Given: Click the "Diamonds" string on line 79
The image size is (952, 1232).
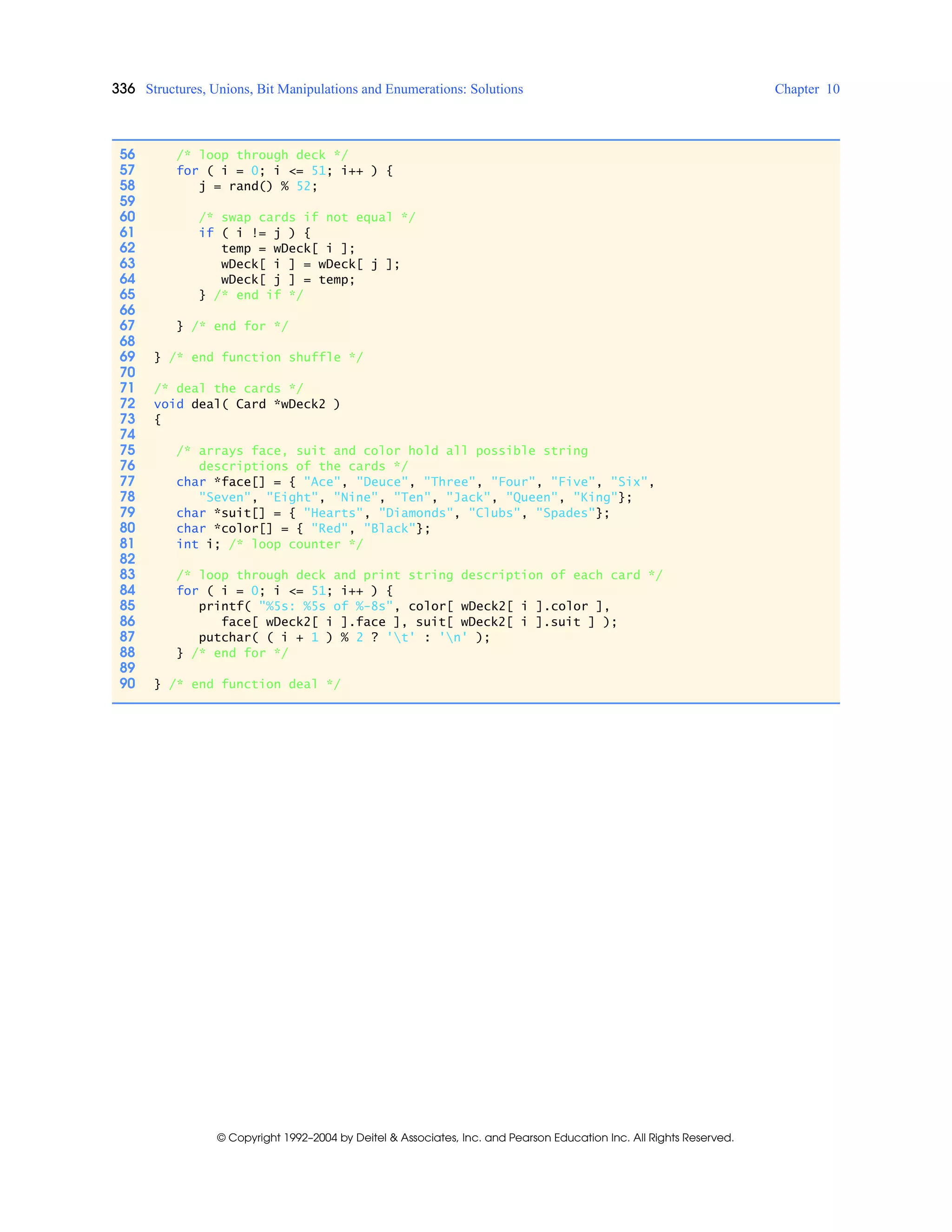Looking at the screenshot, I should (x=416, y=513).
